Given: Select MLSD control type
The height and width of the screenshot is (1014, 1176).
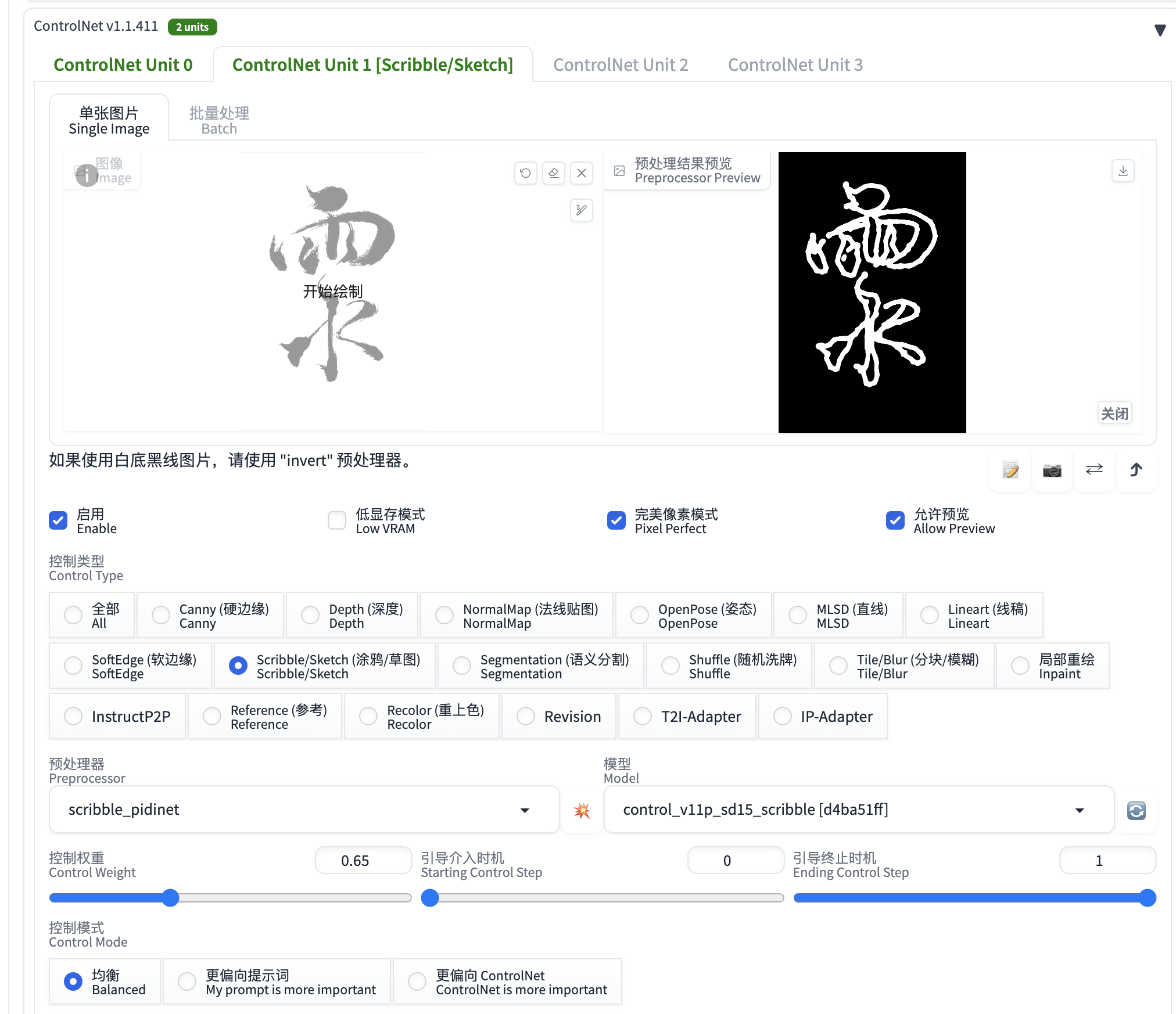Looking at the screenshot, I should [x=838, y=616].
